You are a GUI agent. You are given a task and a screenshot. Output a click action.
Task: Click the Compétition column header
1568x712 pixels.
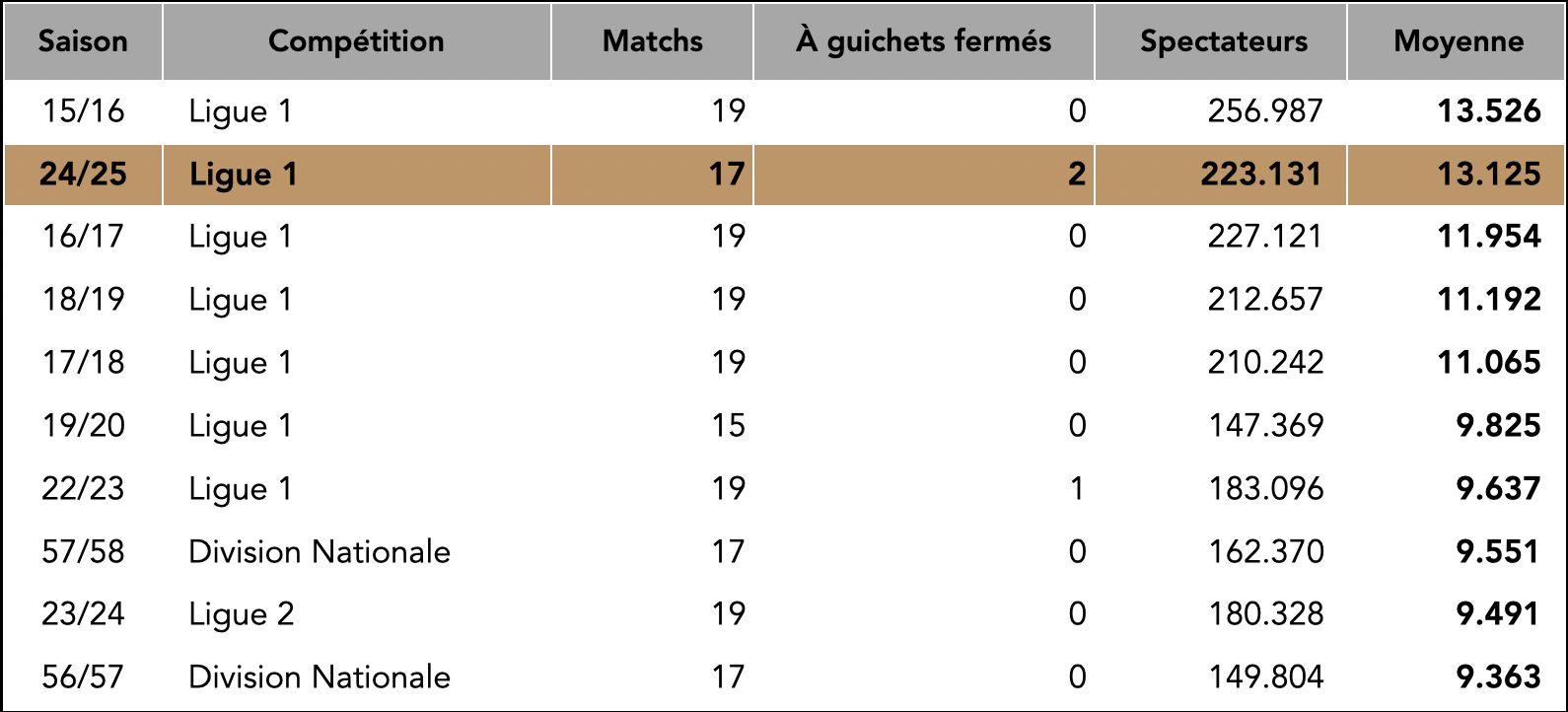tap(356, 41)
